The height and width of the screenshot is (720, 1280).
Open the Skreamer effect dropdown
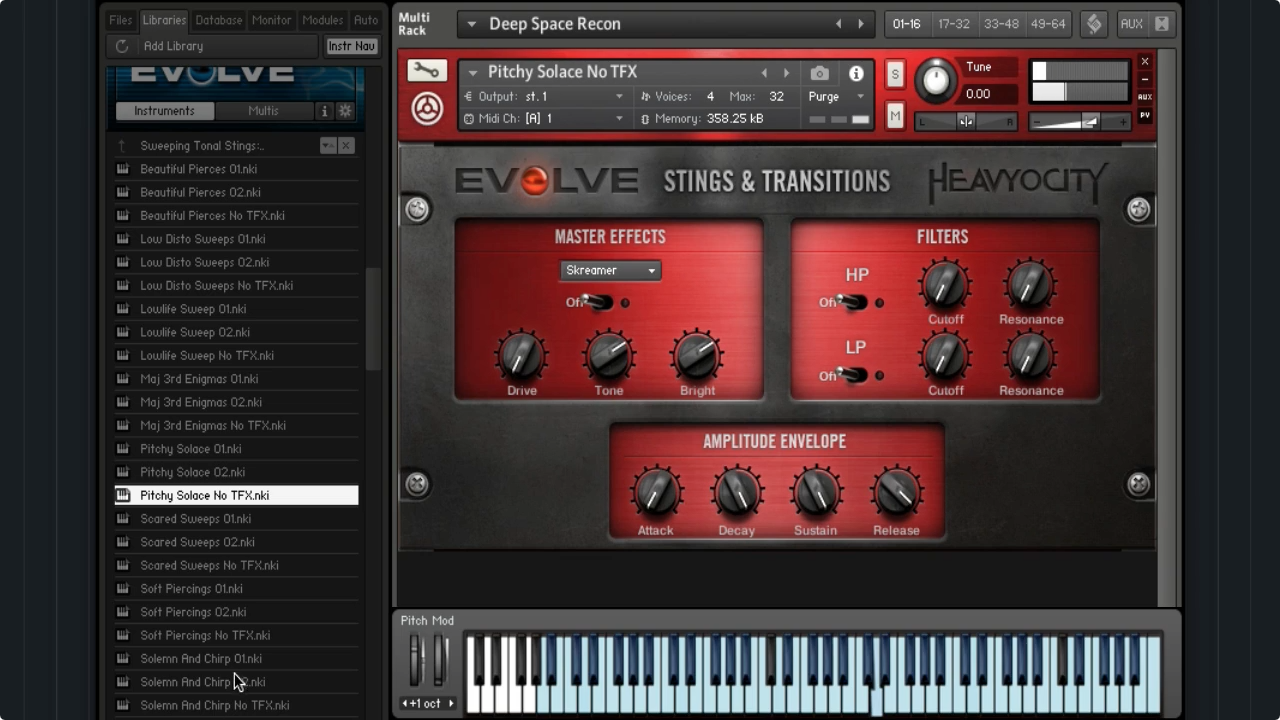[x=610, y=270]
